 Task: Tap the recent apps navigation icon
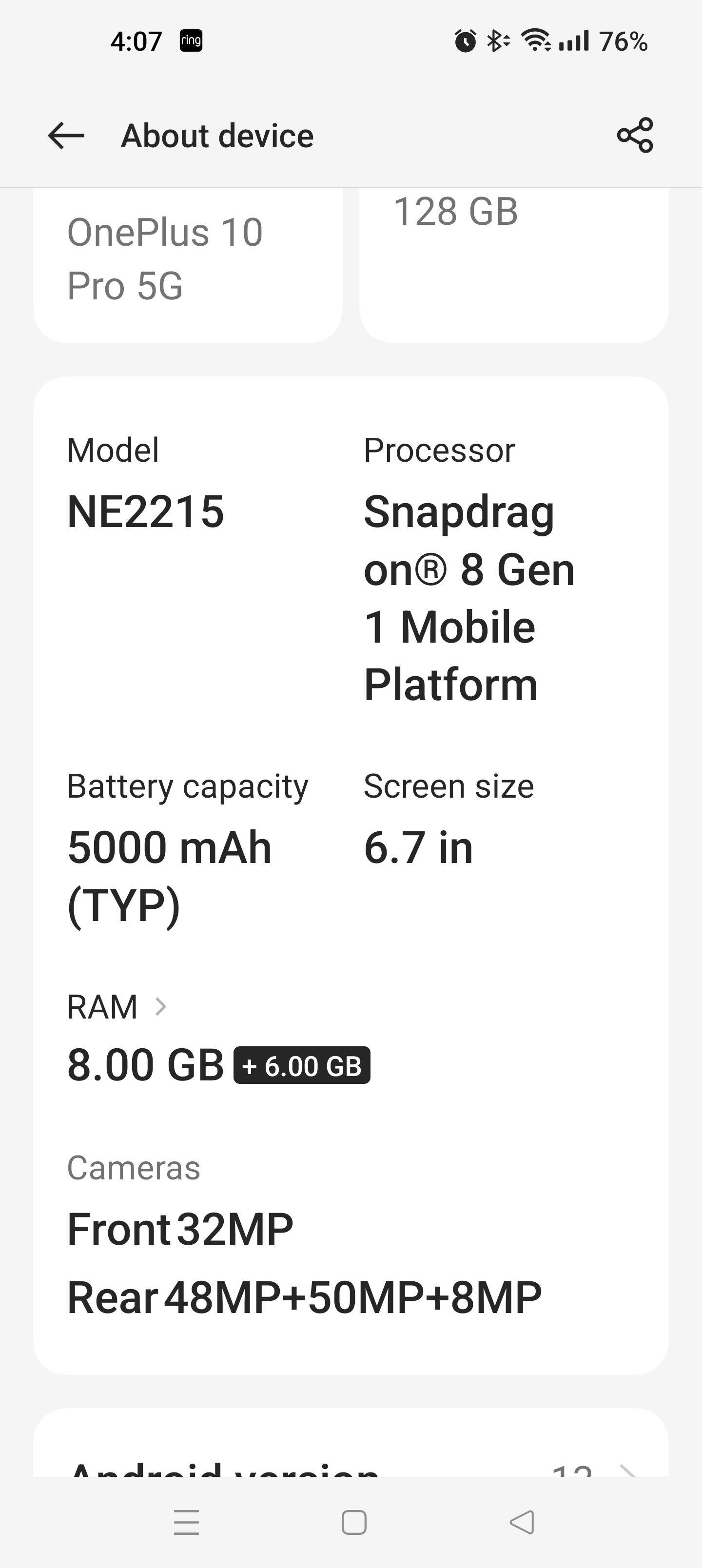click(186, 1522)
